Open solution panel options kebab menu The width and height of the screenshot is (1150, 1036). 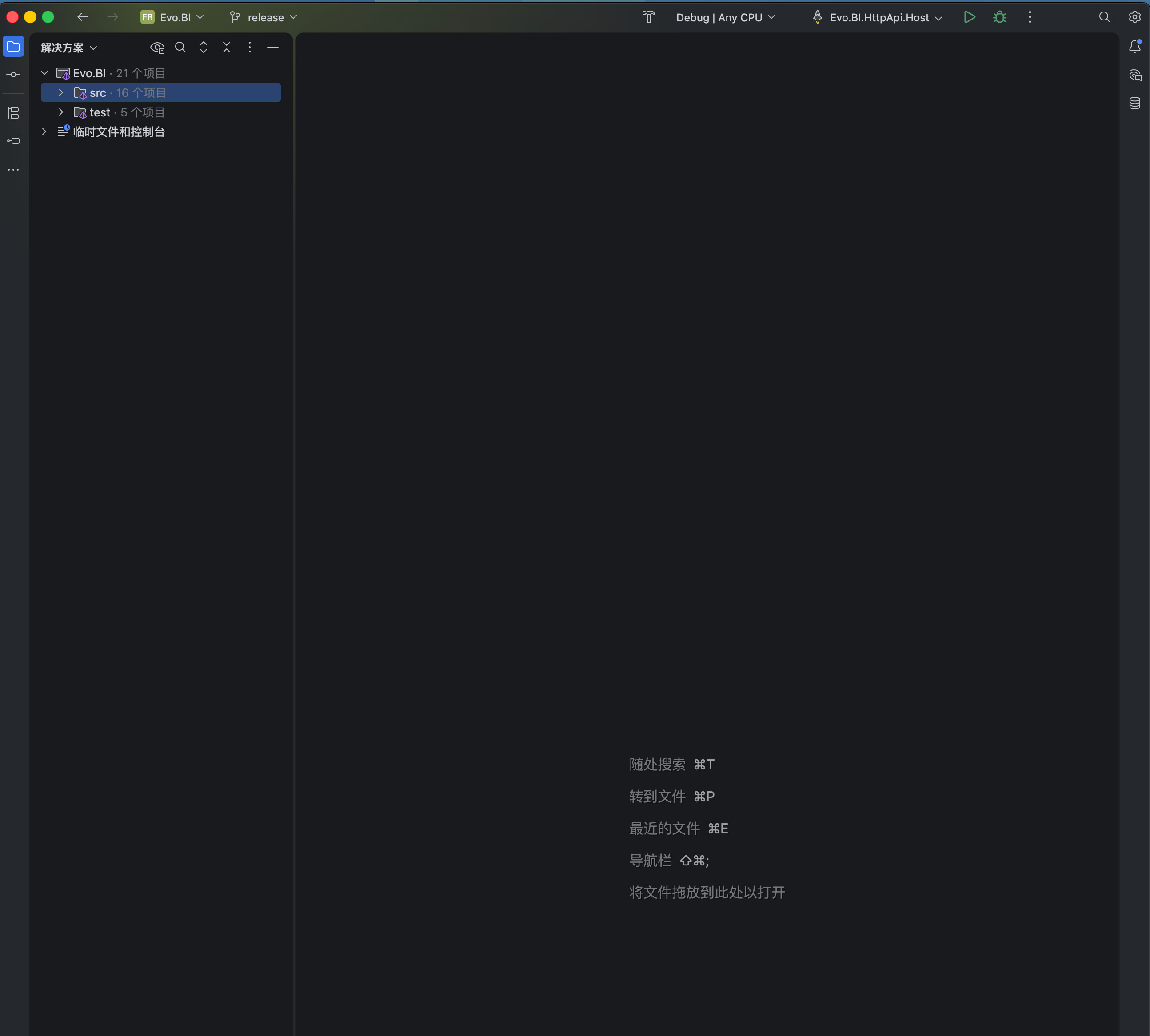pos(249,47)
